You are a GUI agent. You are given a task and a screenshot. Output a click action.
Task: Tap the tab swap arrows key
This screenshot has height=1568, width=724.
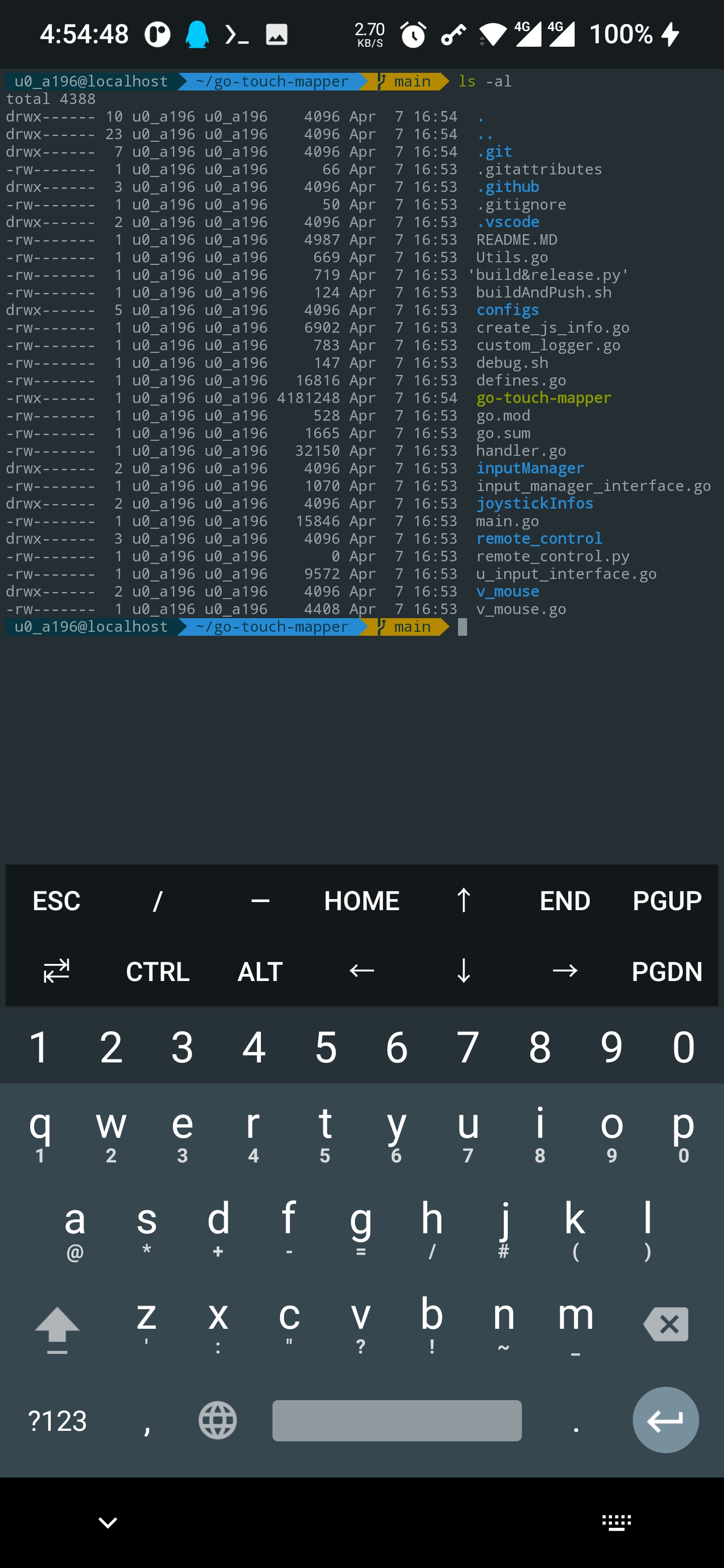tap(56, 971)
